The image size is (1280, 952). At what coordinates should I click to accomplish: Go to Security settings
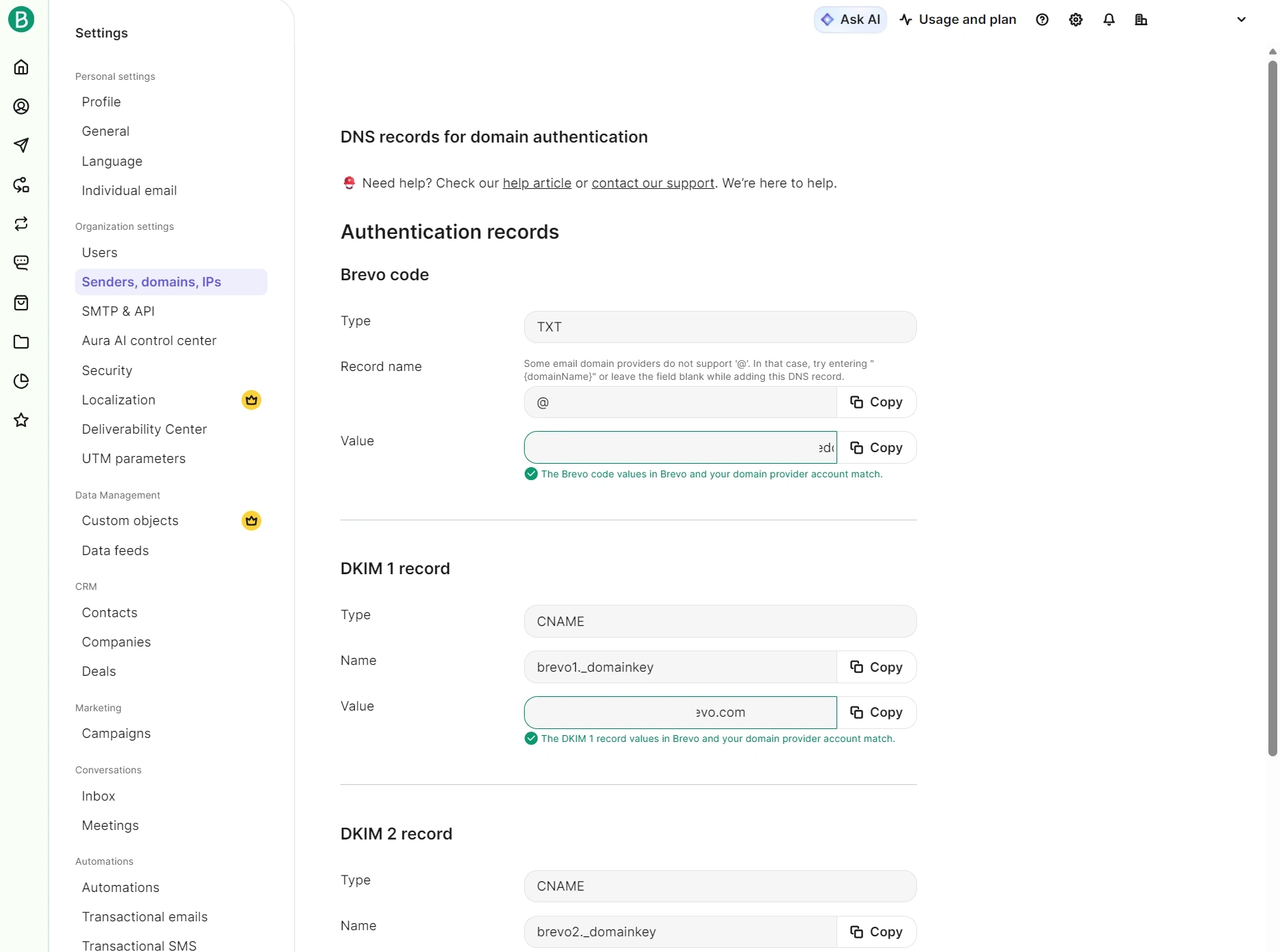click(107, 370)
